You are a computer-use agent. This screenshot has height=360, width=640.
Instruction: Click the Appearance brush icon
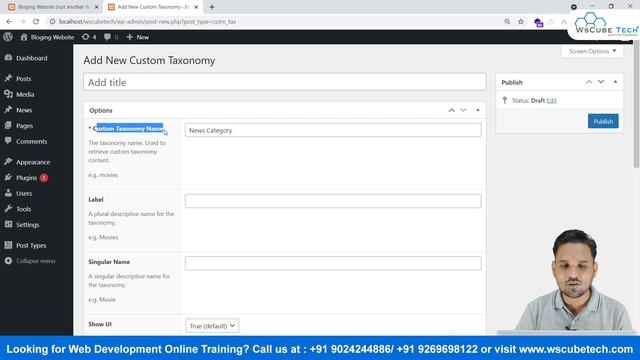pyautogui.click(x=8, y=162)
